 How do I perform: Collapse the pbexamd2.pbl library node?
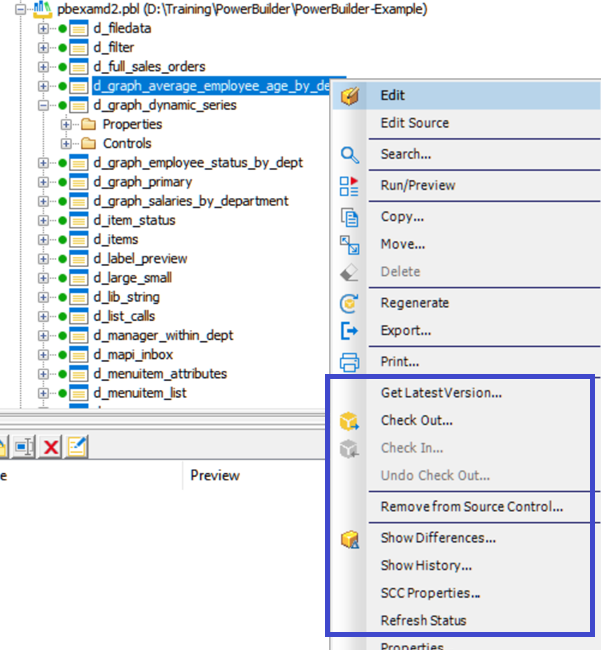click(20, 9)
